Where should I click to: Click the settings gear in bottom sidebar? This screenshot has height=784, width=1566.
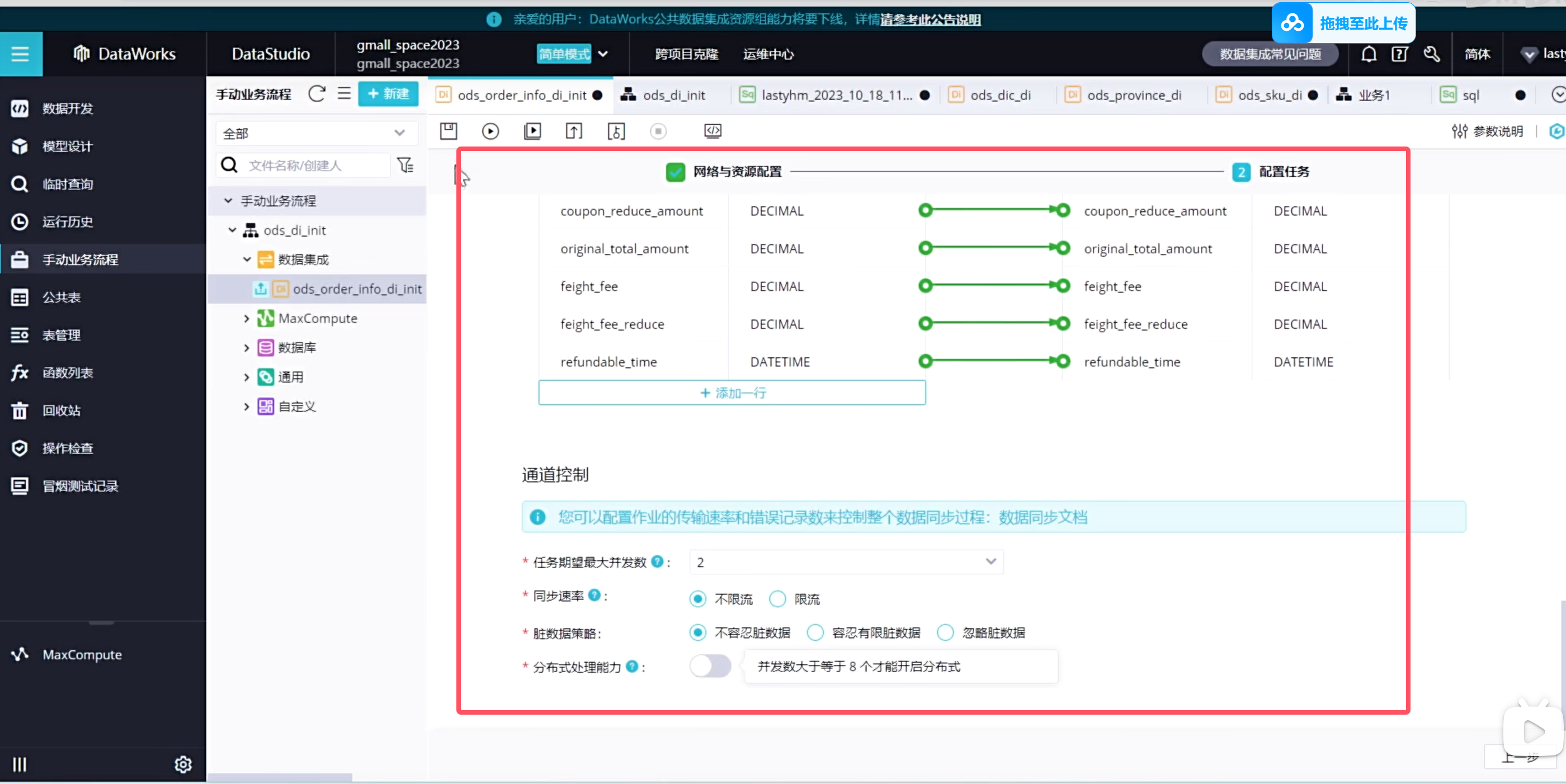pyautogui.click(x=183, y=764)
